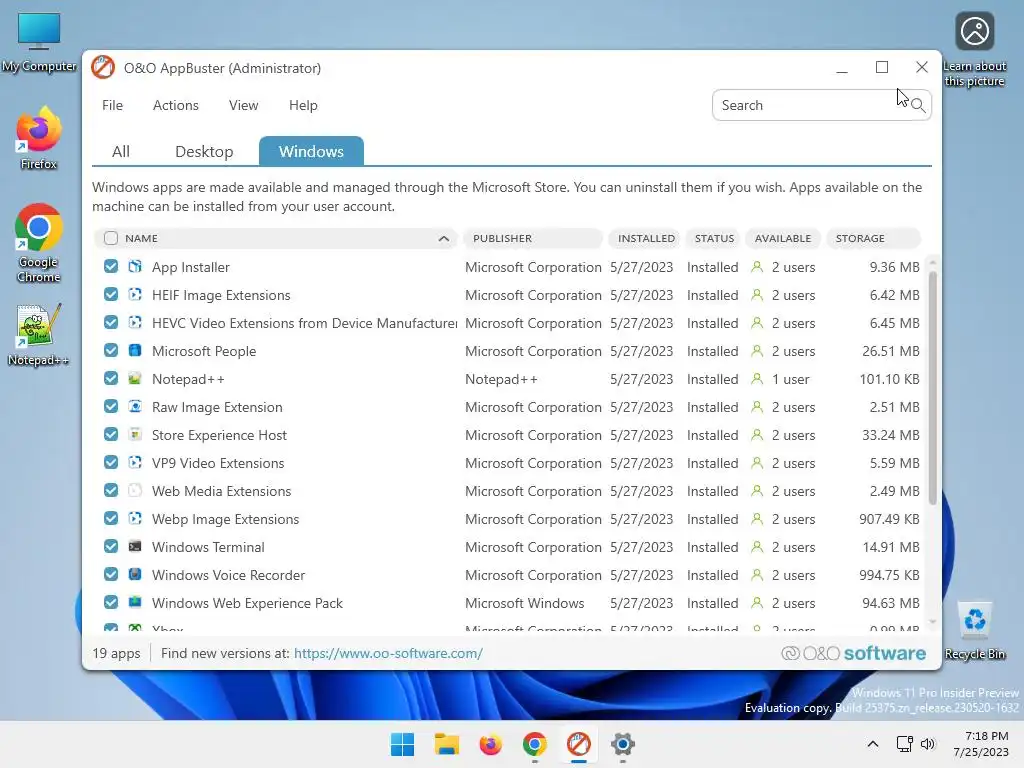Click the Windows Terminal app icon
Viewport: 1024px width, 768px height.
pos(135,547)
